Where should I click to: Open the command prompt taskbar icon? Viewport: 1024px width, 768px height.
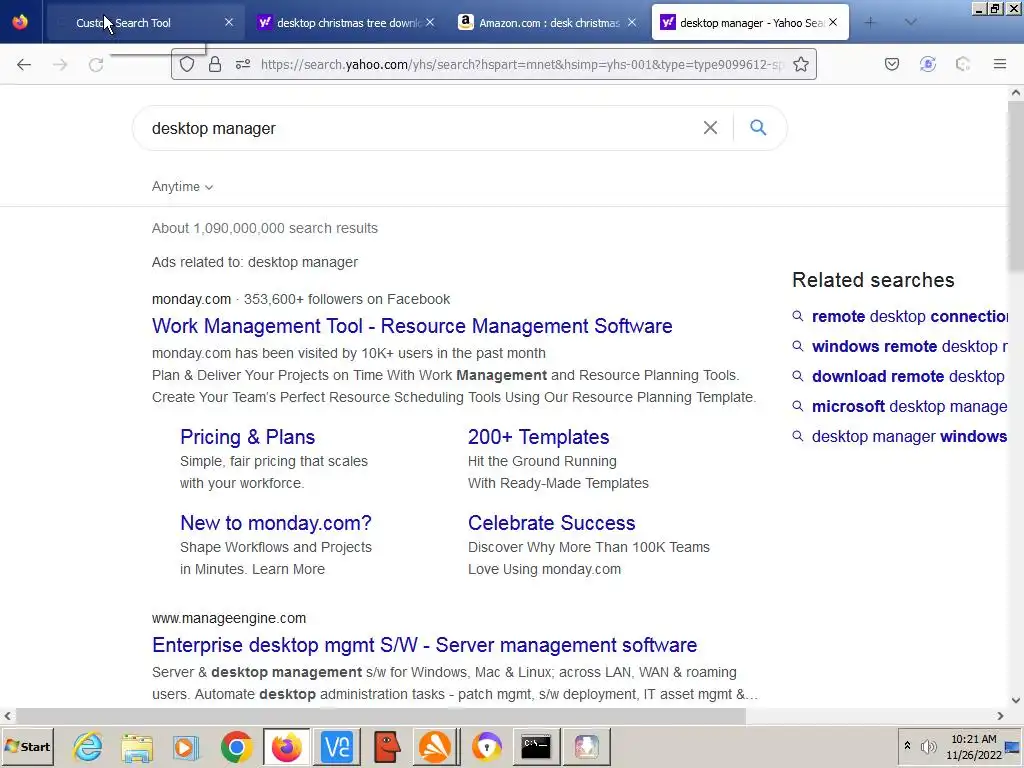[x=536, y=746]
